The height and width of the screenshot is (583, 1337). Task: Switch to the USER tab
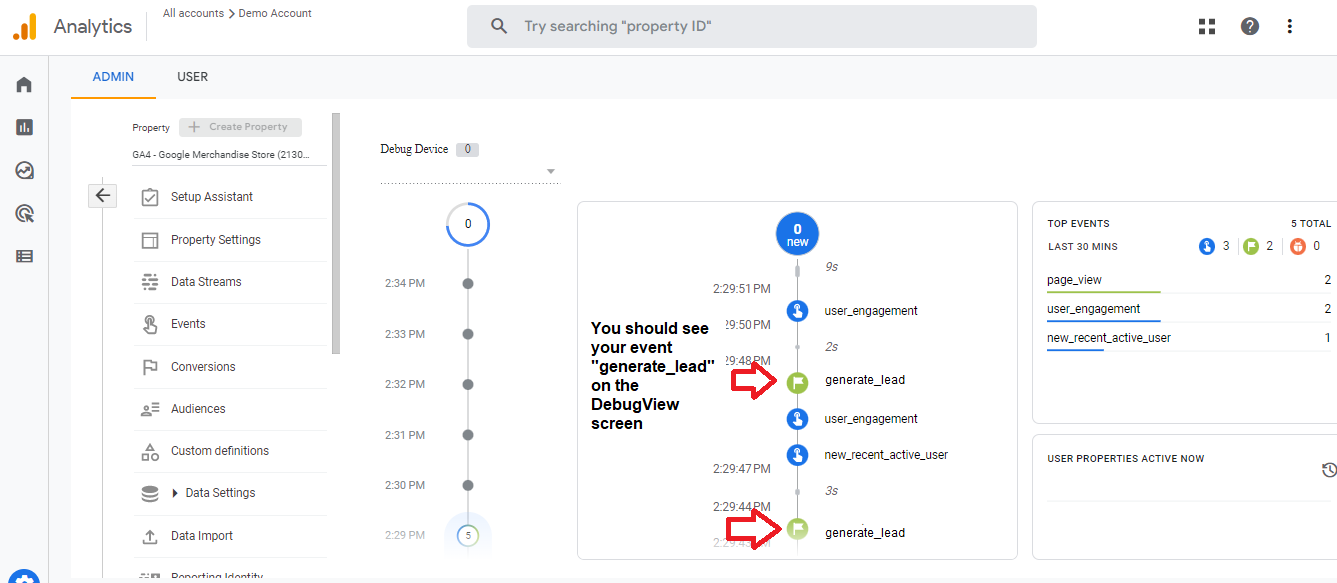pos(192,77)
